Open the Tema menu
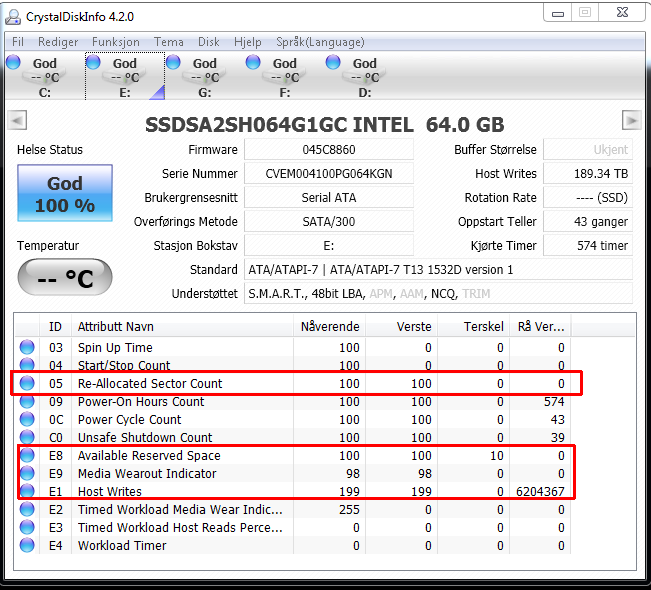651x590 pixels. (169, 42)
